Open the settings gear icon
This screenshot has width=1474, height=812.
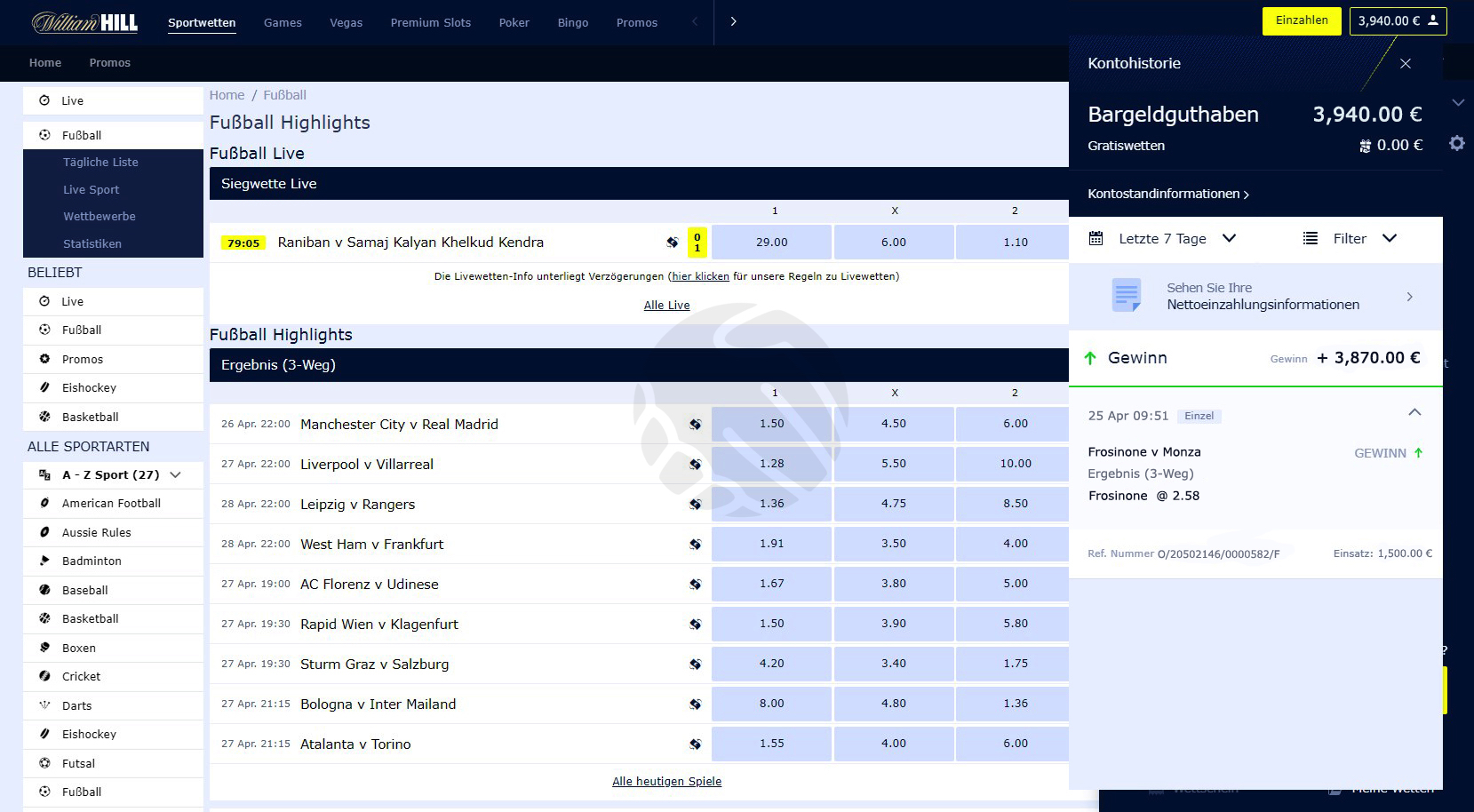pyautogui.click(x=1457, y=143)
